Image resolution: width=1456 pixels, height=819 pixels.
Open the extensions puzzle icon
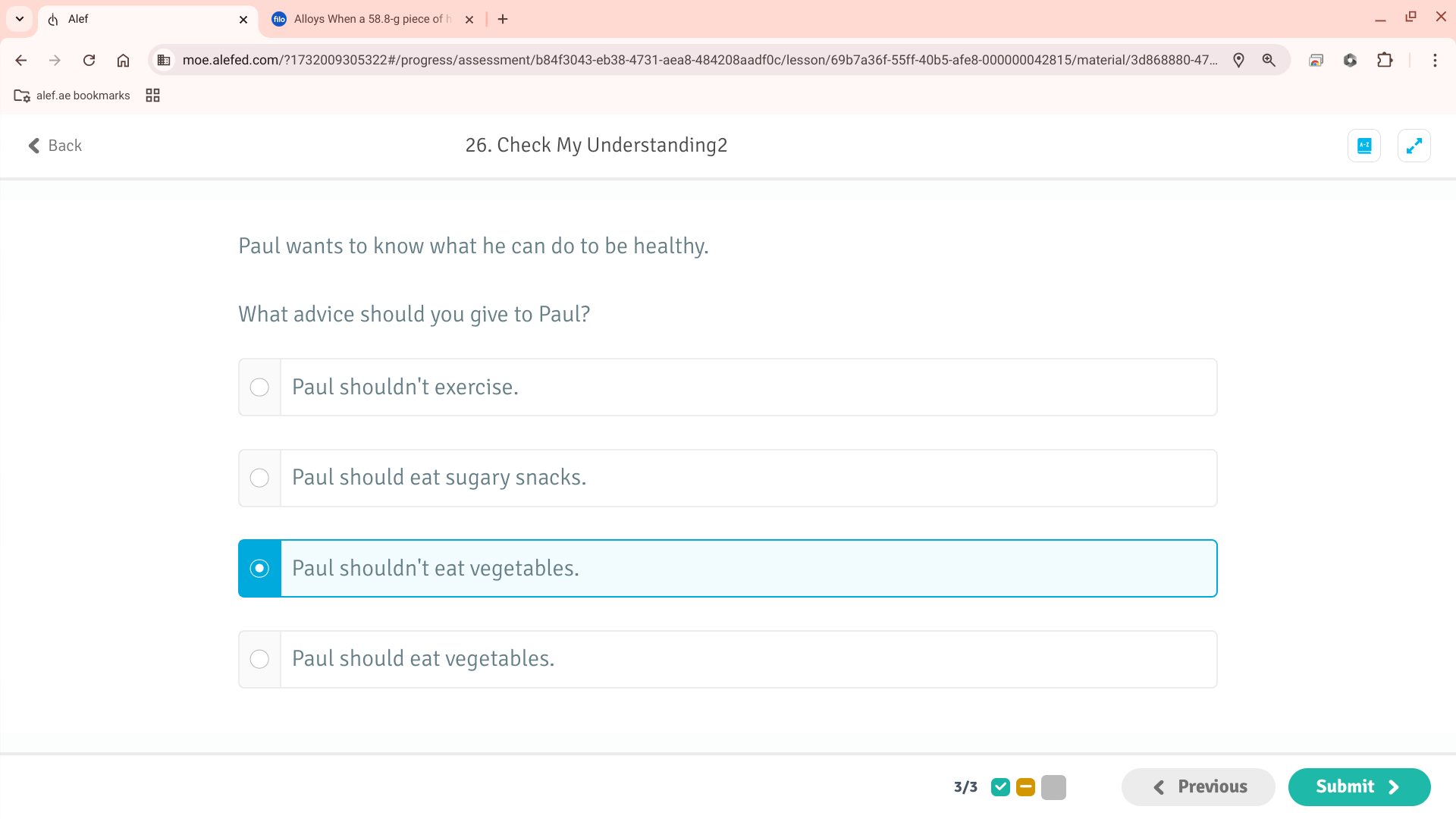point(1385,60)
